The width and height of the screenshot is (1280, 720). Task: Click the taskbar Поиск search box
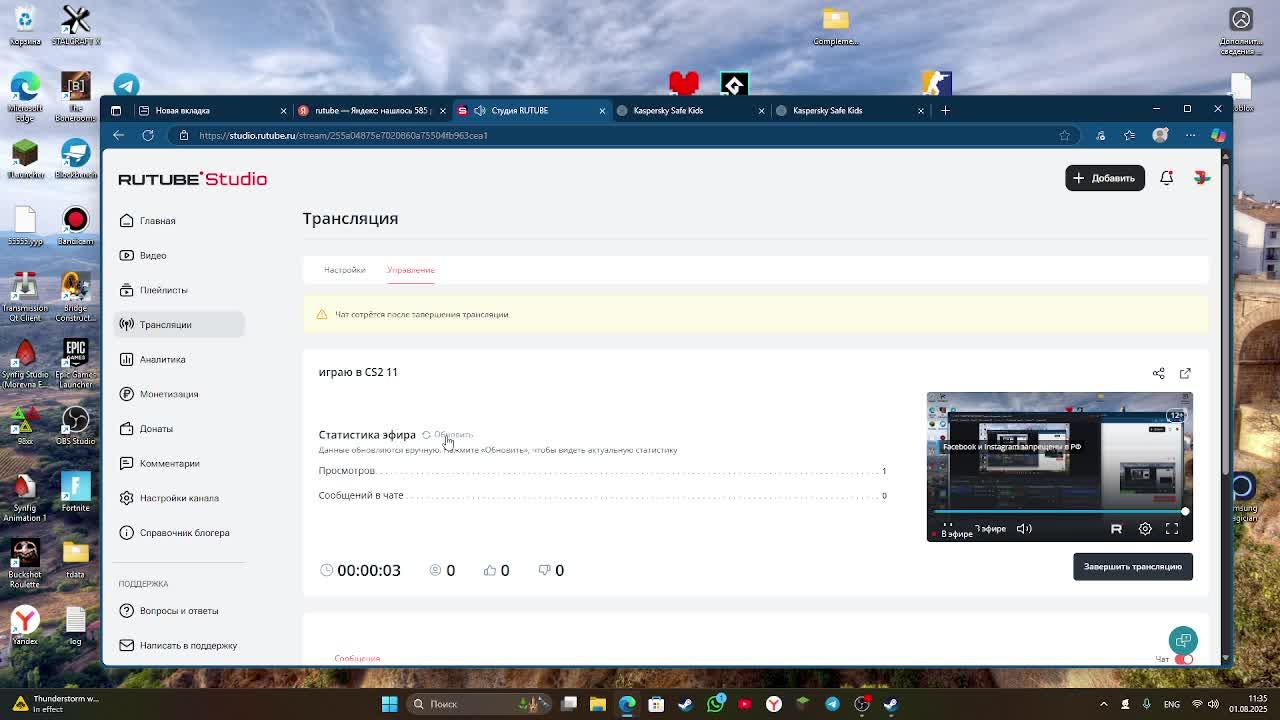[480, 704]
